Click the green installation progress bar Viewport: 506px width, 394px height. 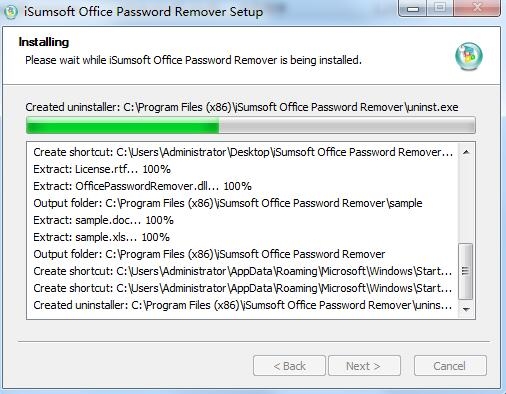click(x=251, y=125)
